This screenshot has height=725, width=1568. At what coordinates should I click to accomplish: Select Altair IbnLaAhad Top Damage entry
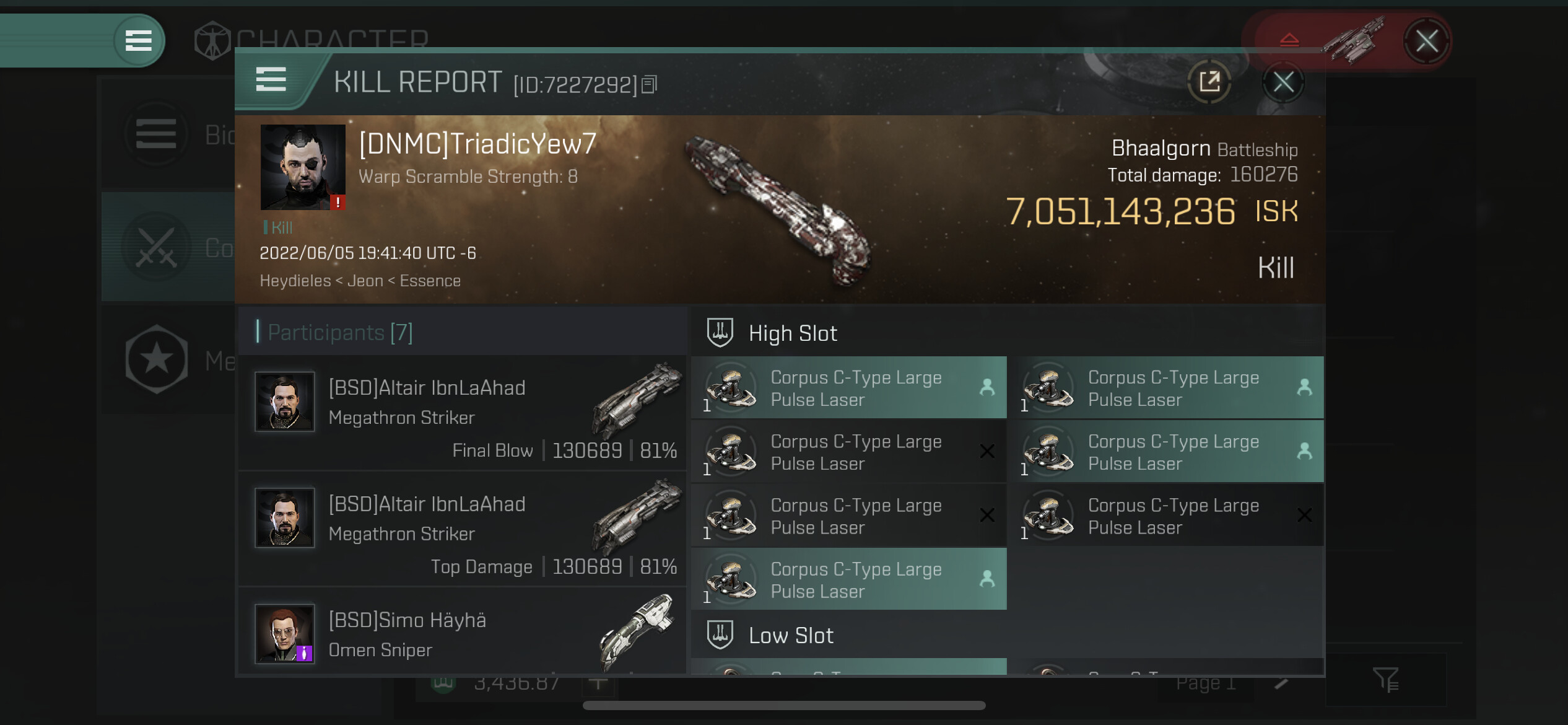pos(463,529)
